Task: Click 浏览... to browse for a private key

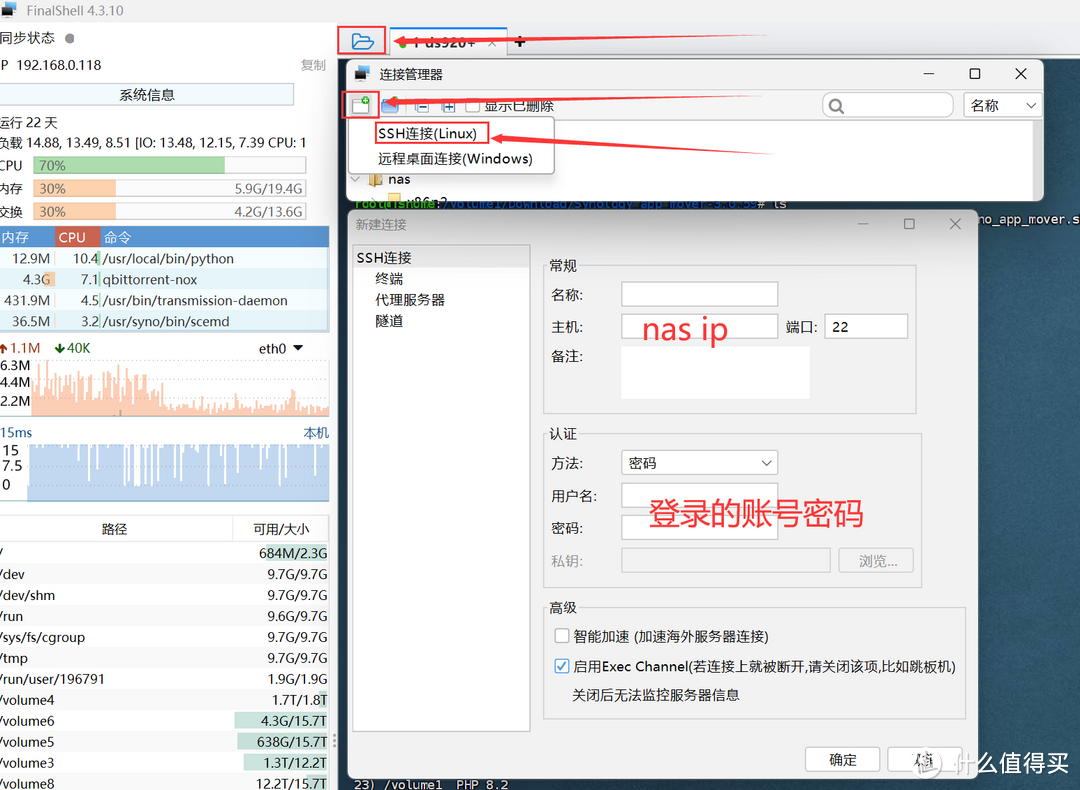Action: coord(875,560)
